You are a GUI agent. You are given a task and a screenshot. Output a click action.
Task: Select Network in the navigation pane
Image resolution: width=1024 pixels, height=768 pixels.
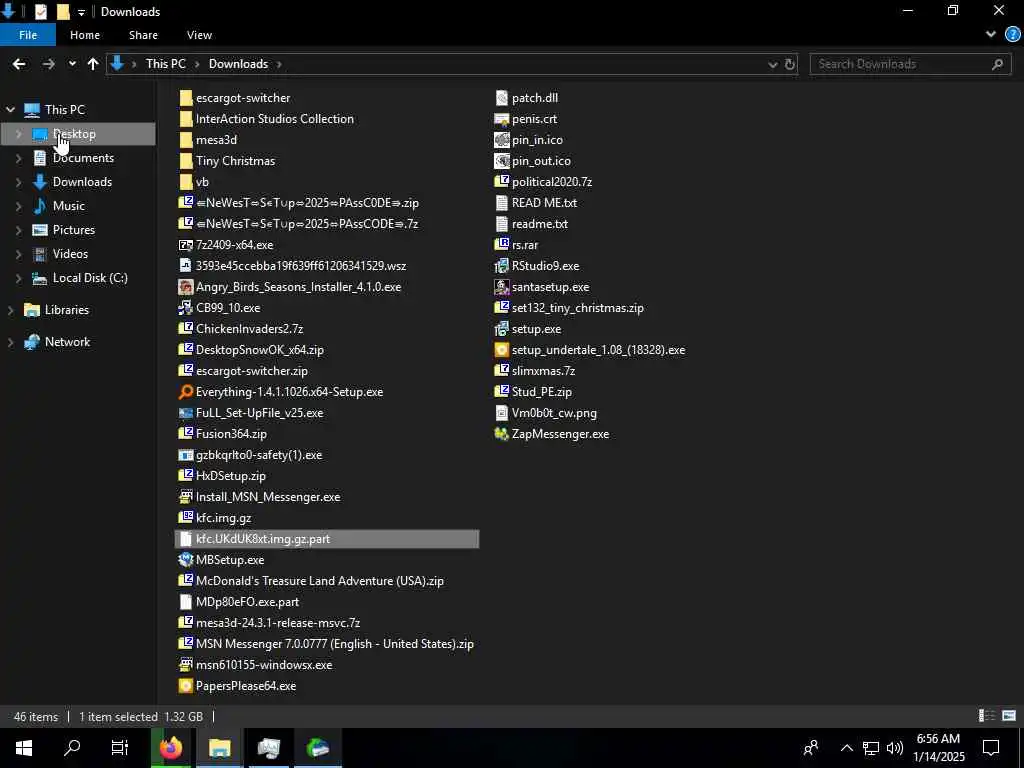click(67, 342)
